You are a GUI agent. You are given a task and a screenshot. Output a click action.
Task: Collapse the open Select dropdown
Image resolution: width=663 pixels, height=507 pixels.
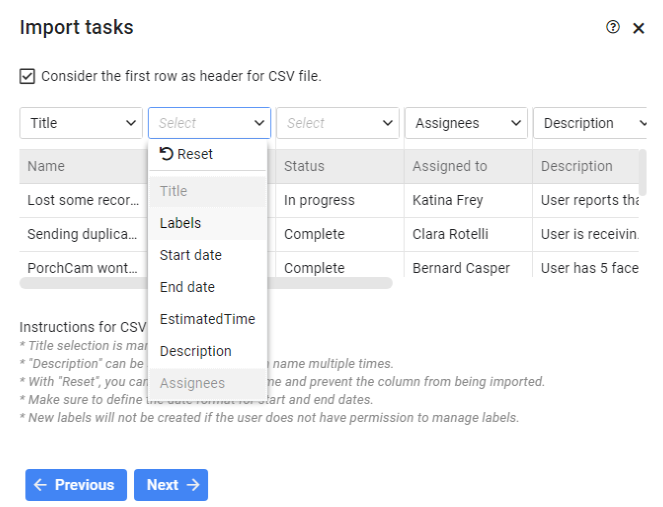click(x=209, y=123)
